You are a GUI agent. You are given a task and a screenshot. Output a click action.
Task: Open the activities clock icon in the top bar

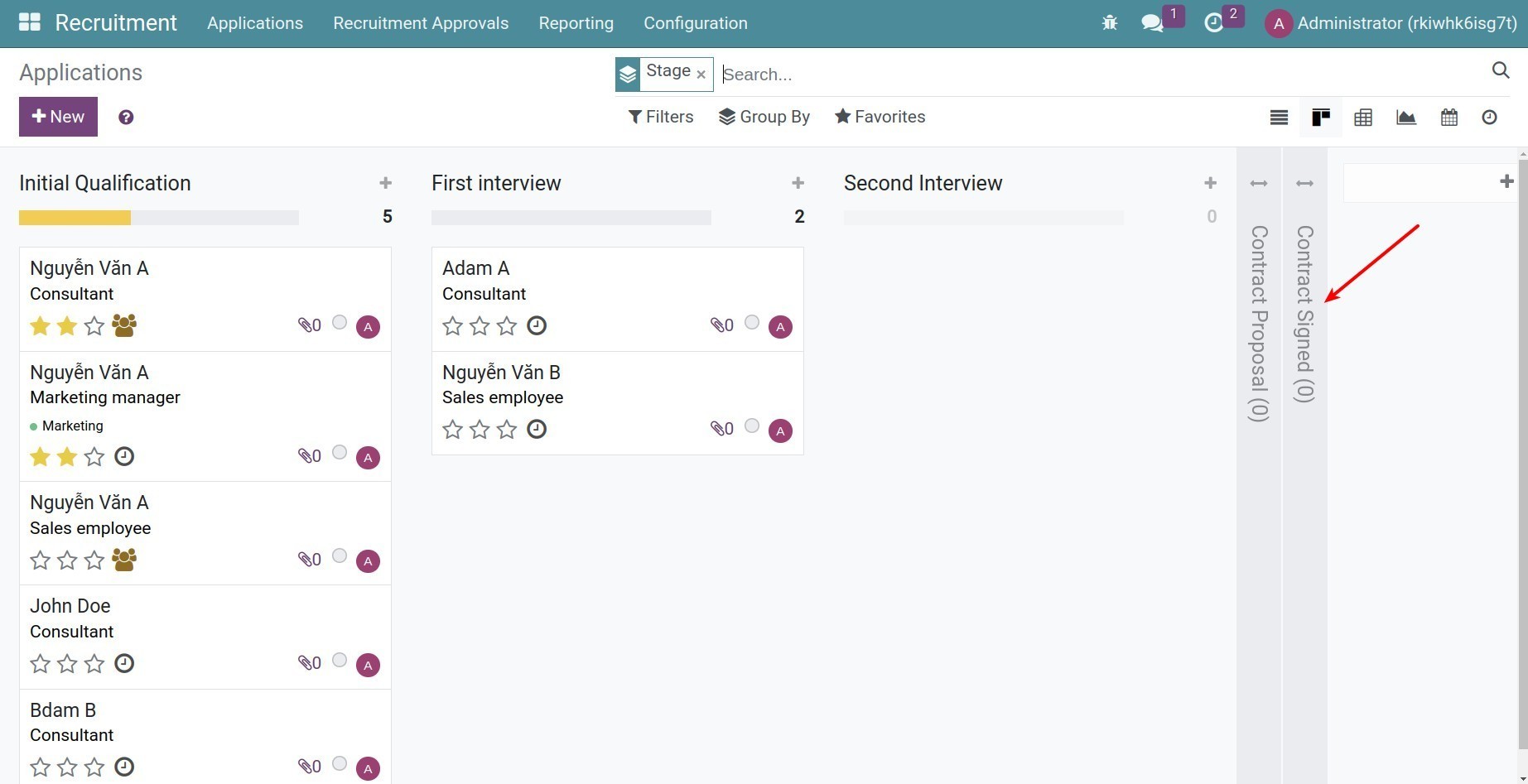click(x=1213, y=23)
